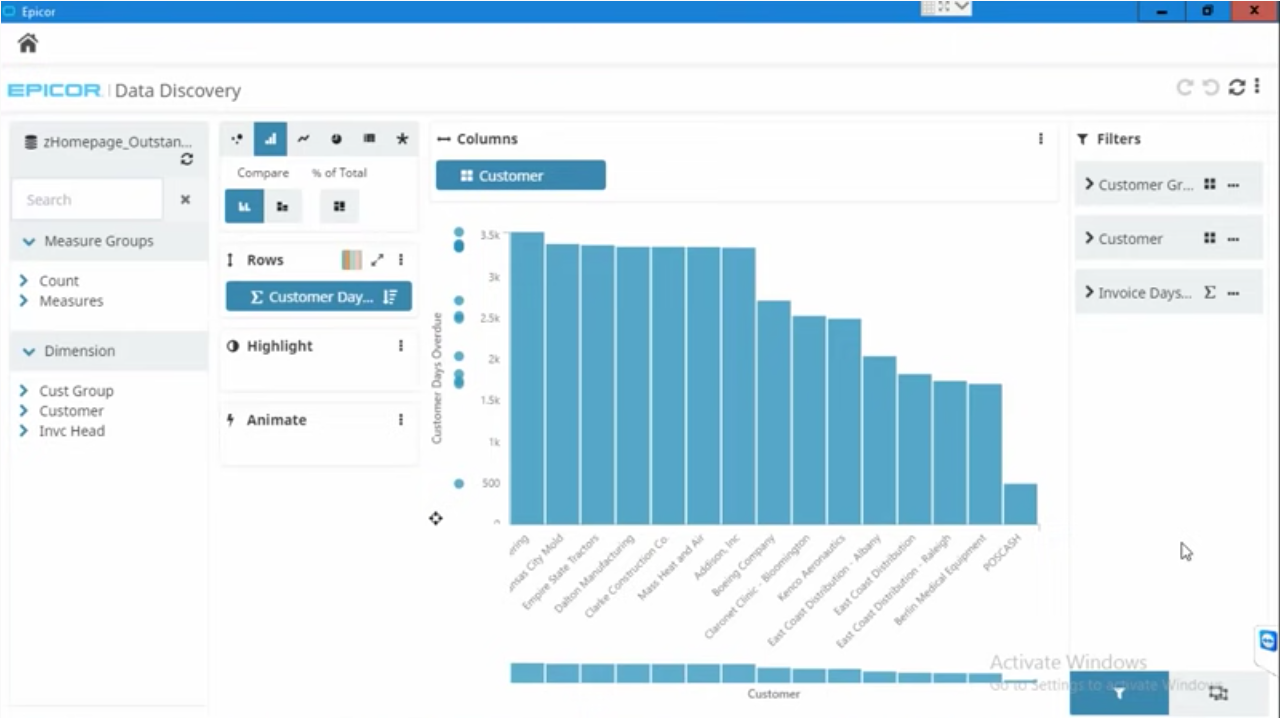Open the color palette swatch in Rows panel
Viewport: 1280px width, 718px height.
click(350, 259)
